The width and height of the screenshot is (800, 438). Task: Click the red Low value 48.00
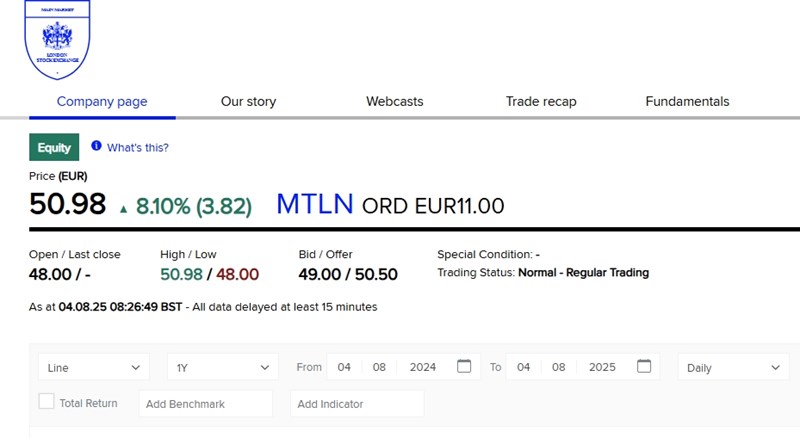[237, 275]
